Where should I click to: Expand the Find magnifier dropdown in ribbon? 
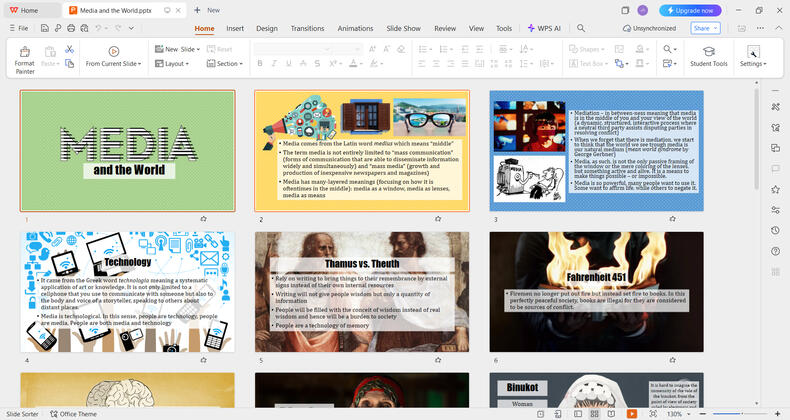(x=675, y=49)
